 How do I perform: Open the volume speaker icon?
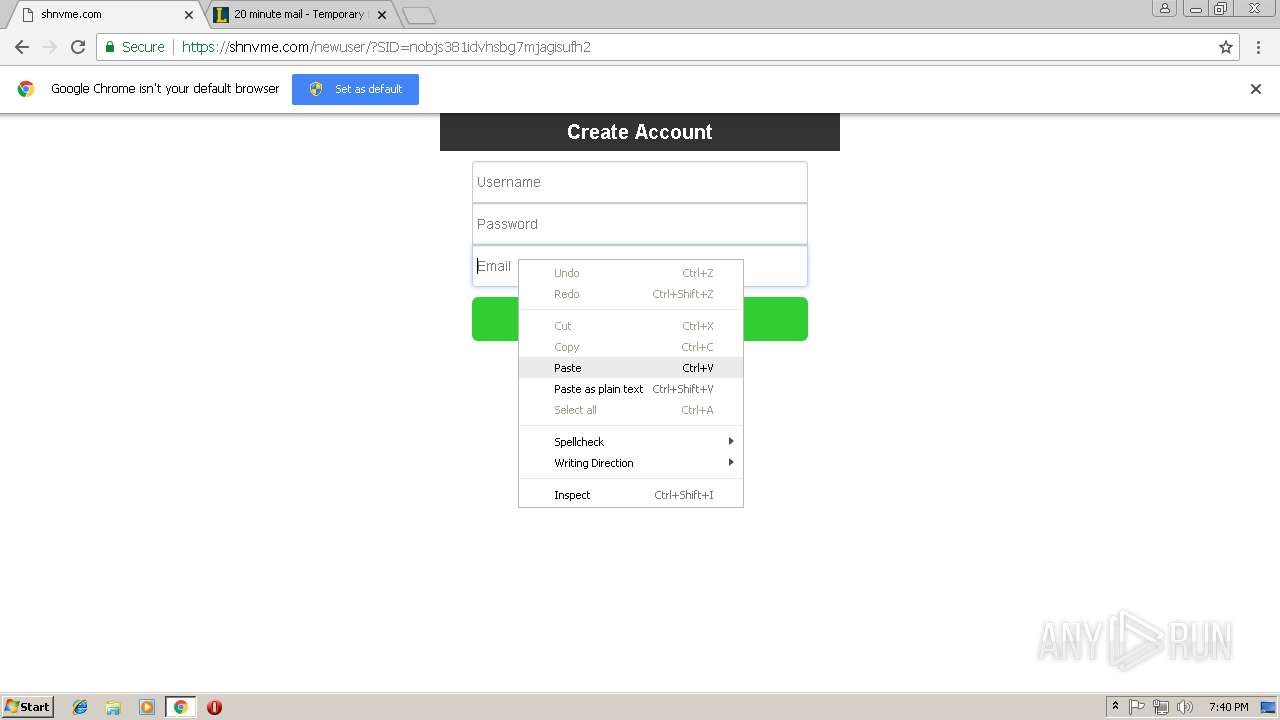(x=1185, y=707)
